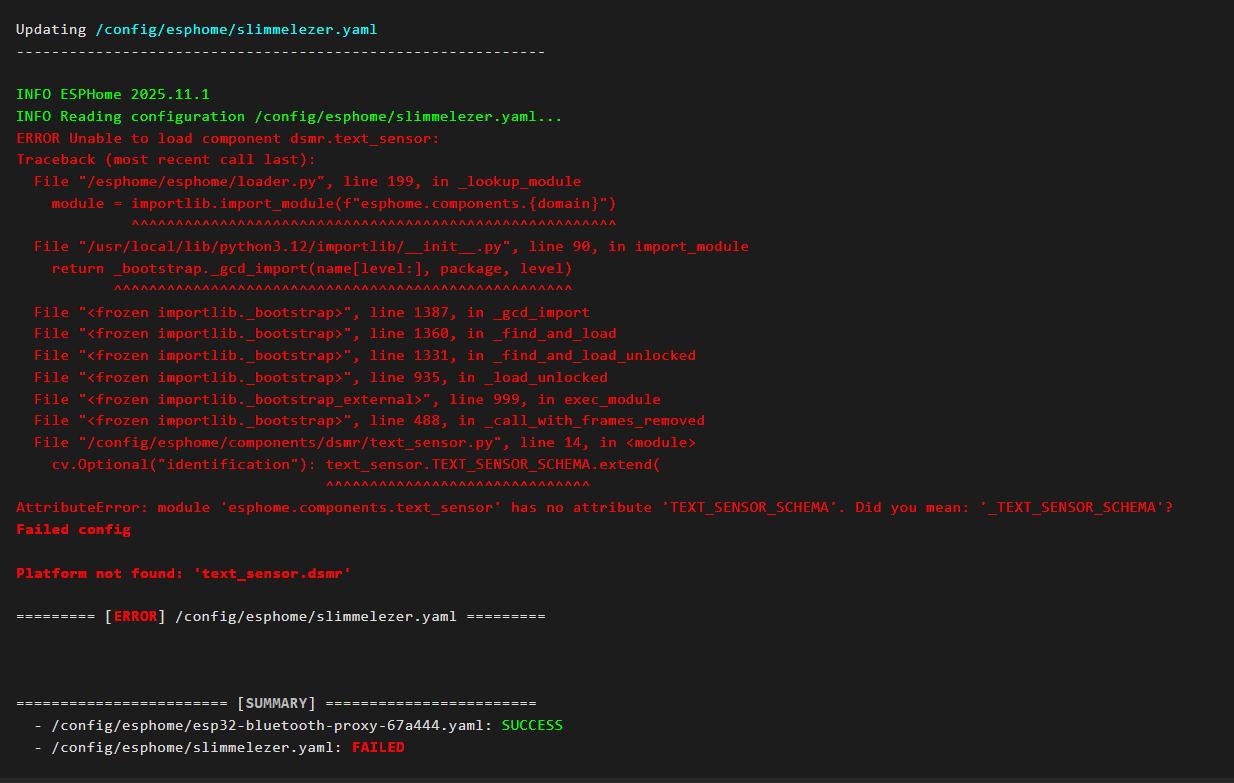Click the 'ERROR Unable to load component' line
Screen dimensions: 1234x783
pyautogui.click(x=228, y=138)
